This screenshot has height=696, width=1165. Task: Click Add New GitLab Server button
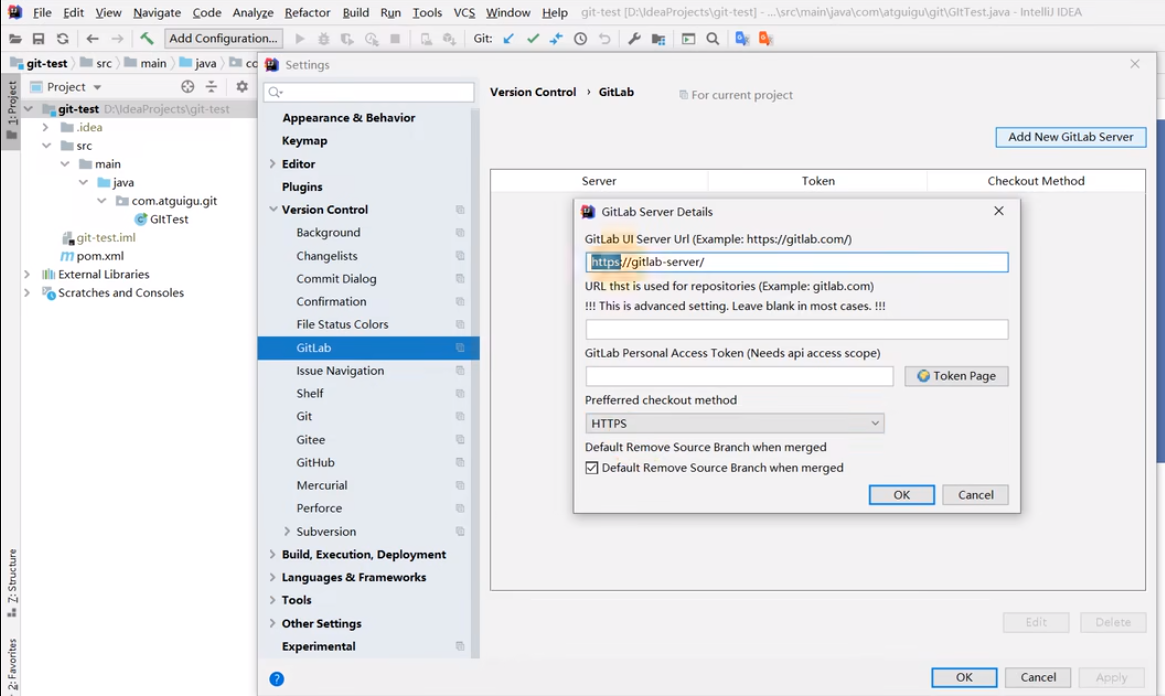pyautogui.click(x=1071, y=137)
